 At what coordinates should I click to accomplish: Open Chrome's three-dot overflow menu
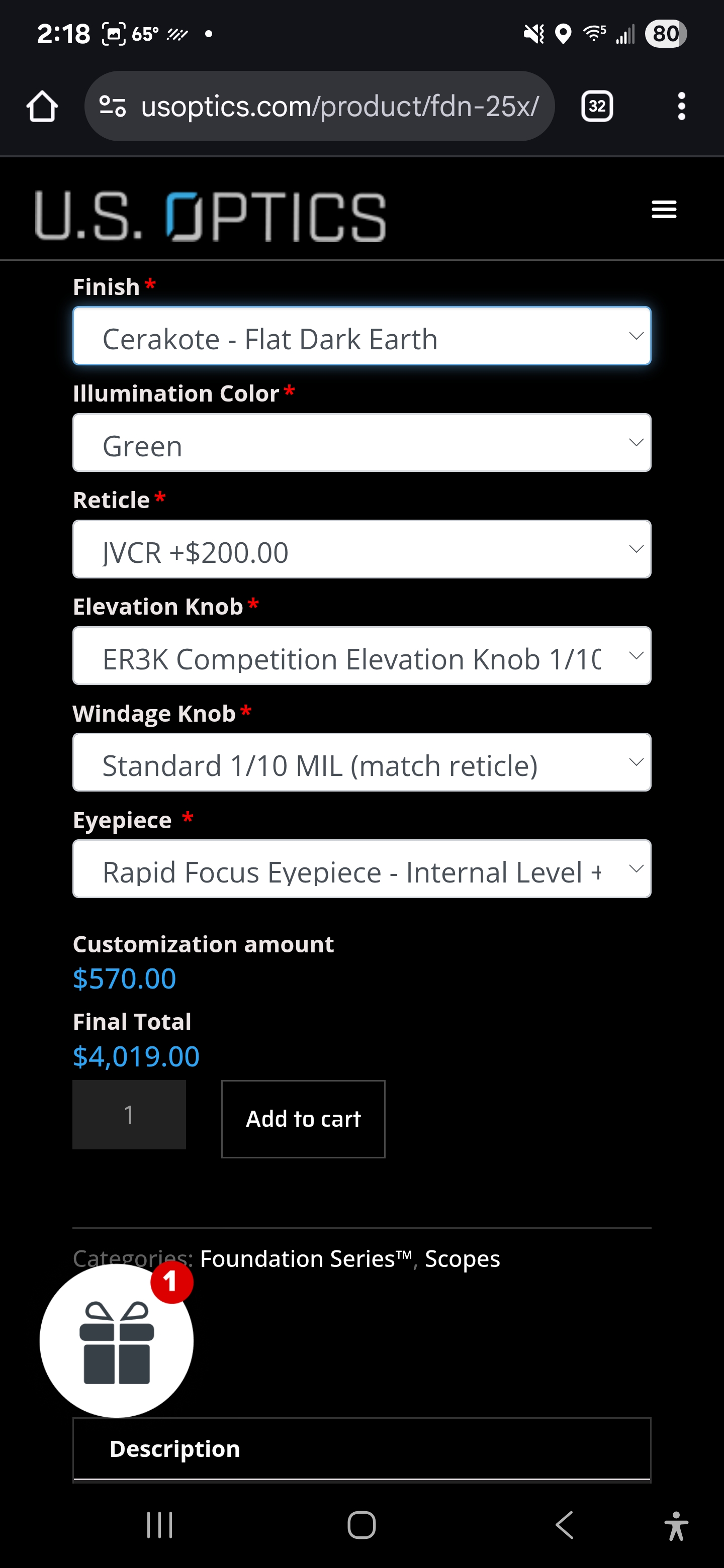click(681, 107)
